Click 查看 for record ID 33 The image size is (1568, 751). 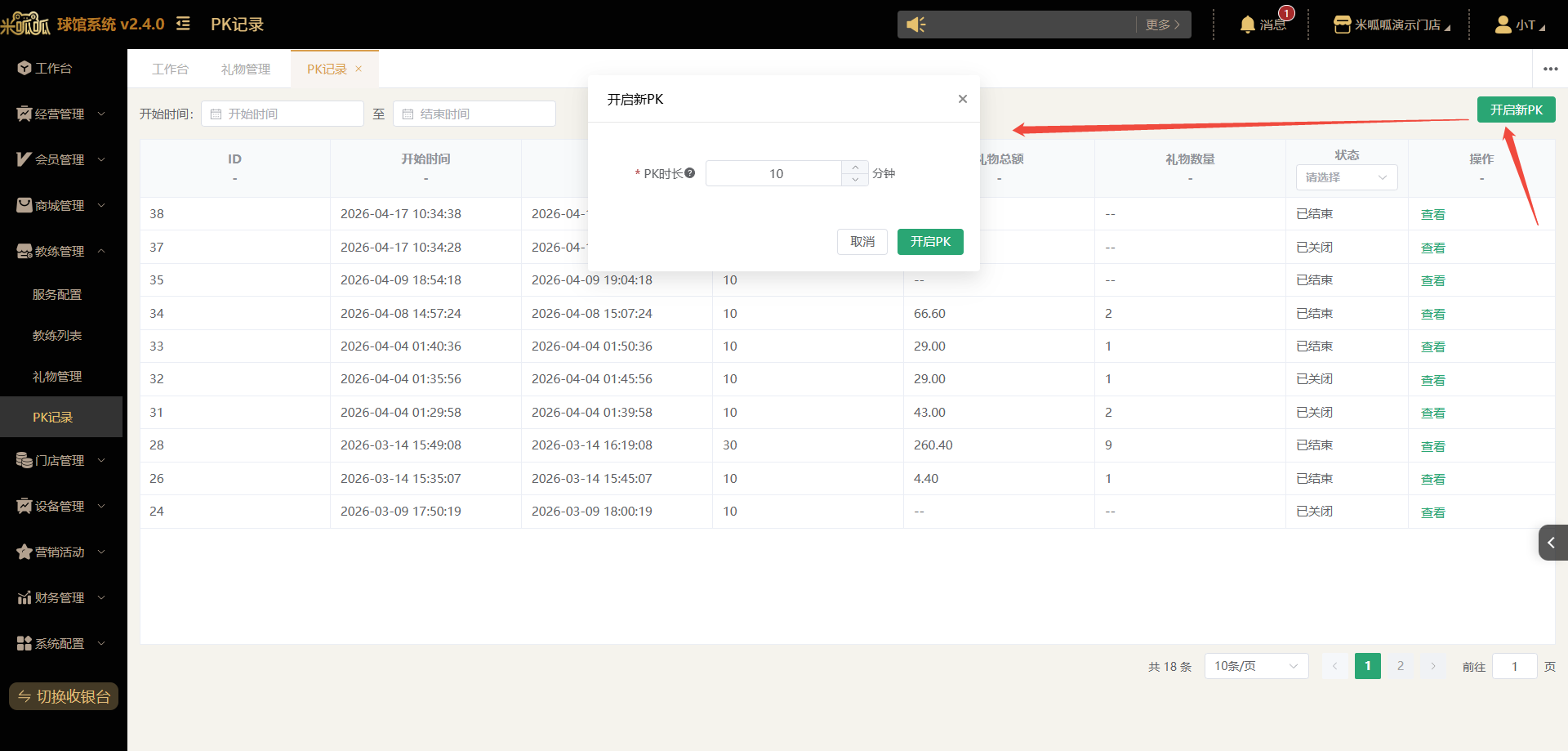(1432, 346)
